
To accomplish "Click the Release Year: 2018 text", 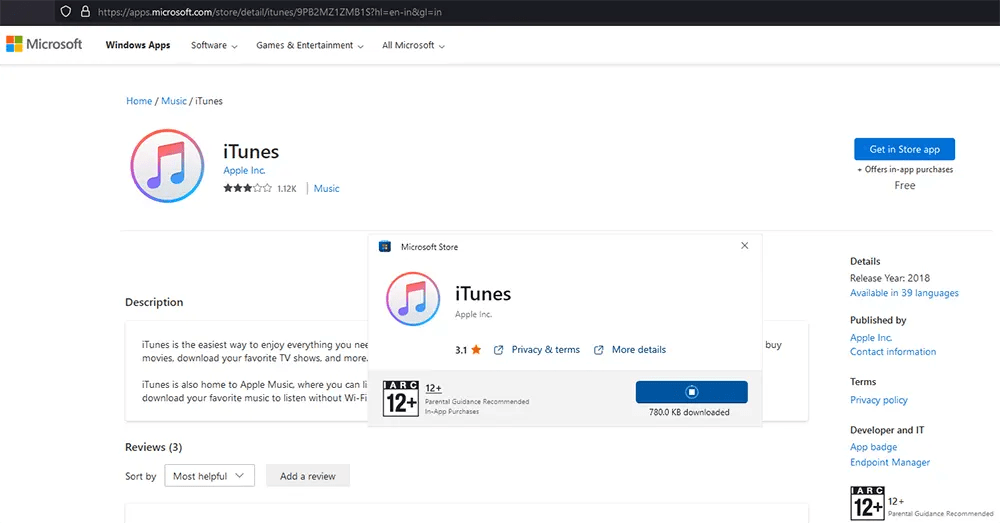I will pyautogui.click(x=890, y=278).
